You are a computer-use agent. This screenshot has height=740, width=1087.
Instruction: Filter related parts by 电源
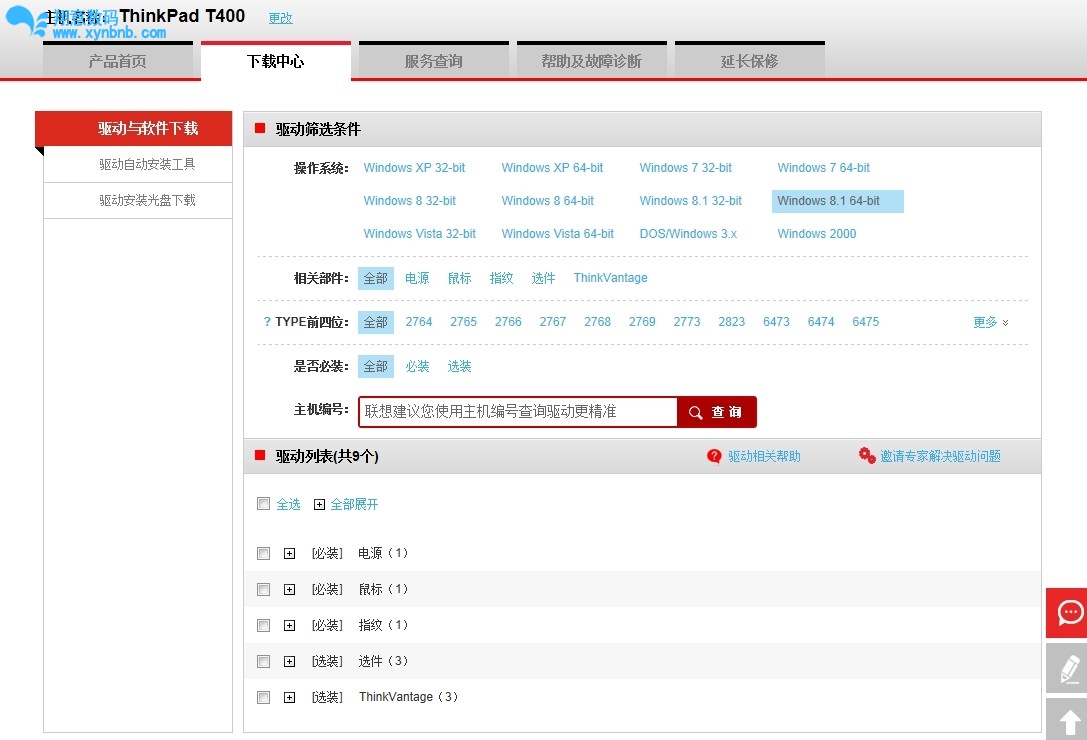pyautogui.click(x=417, y=278)
